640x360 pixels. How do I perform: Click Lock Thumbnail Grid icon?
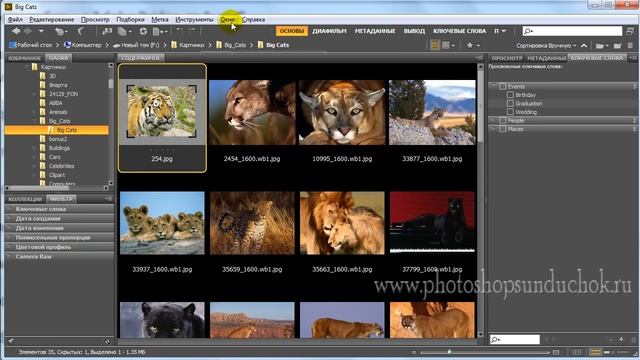(x=577, y=352)
